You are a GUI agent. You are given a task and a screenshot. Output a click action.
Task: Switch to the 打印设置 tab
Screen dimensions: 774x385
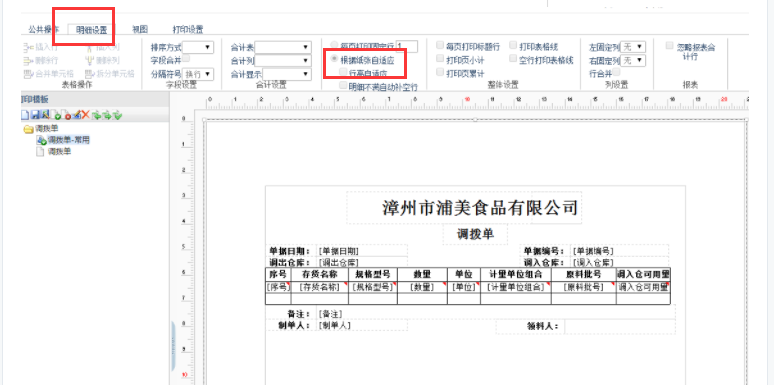[x=188, y=30]
